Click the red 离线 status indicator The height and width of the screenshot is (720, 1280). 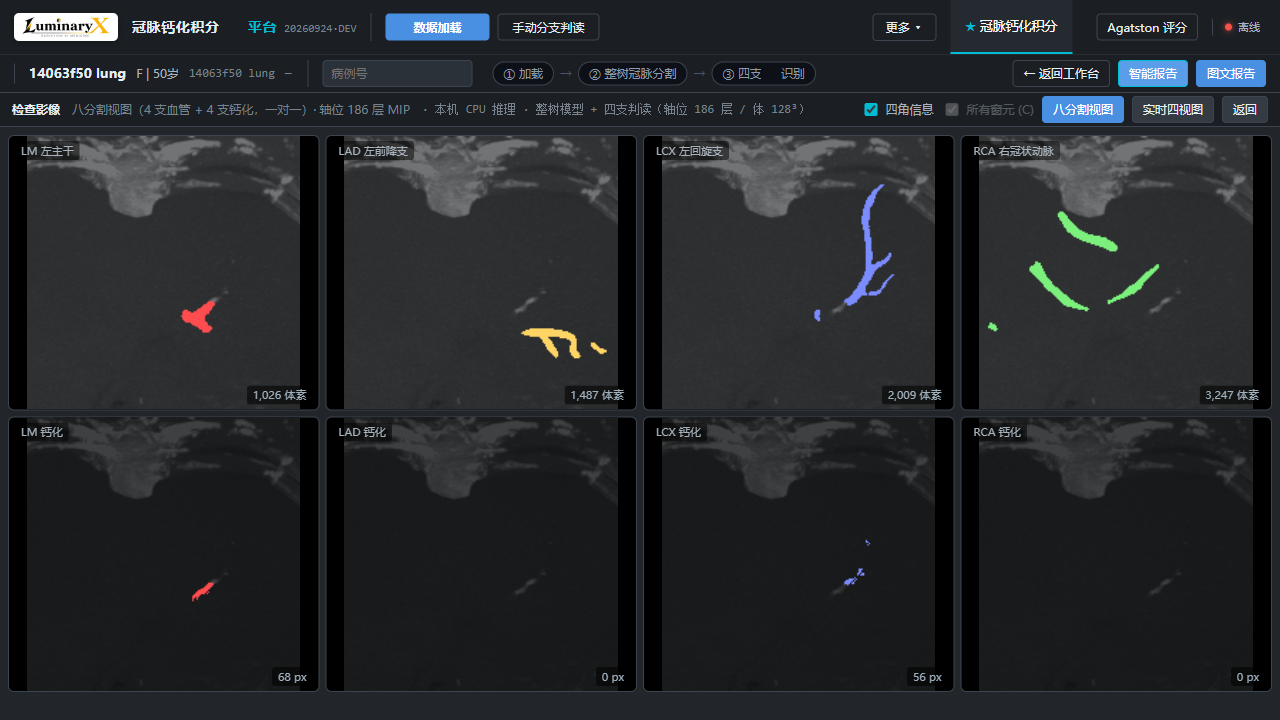(1242, 27)
